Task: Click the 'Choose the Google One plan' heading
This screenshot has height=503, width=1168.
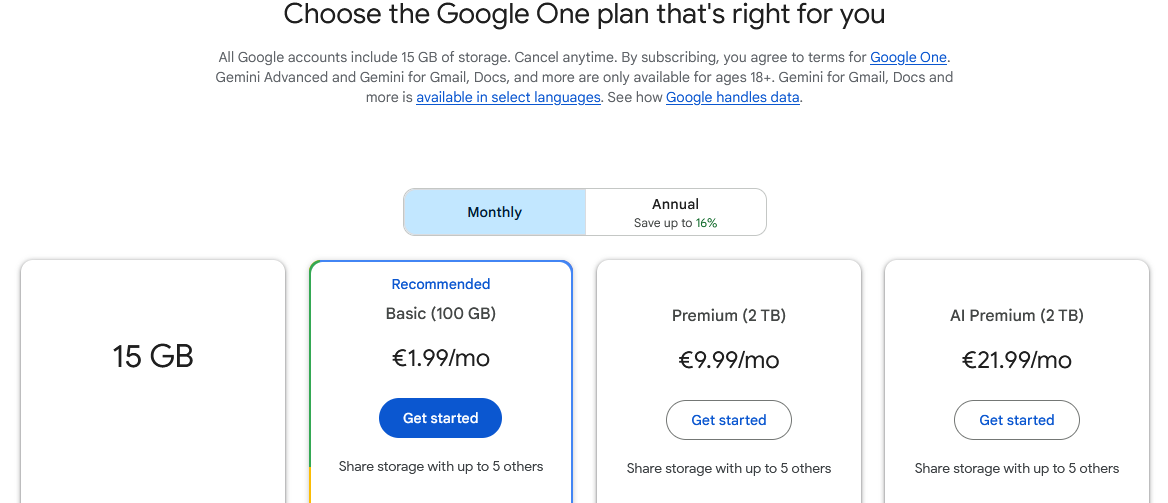Action: click(584, 15)
